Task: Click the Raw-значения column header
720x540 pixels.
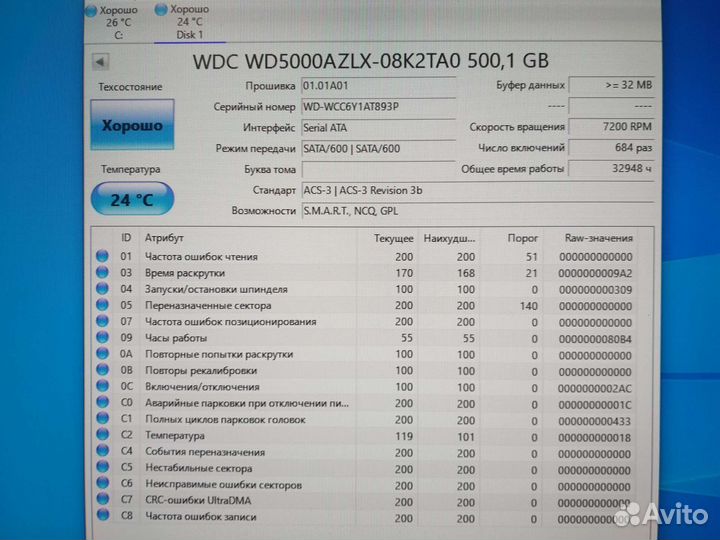Action: click(598, 238)
